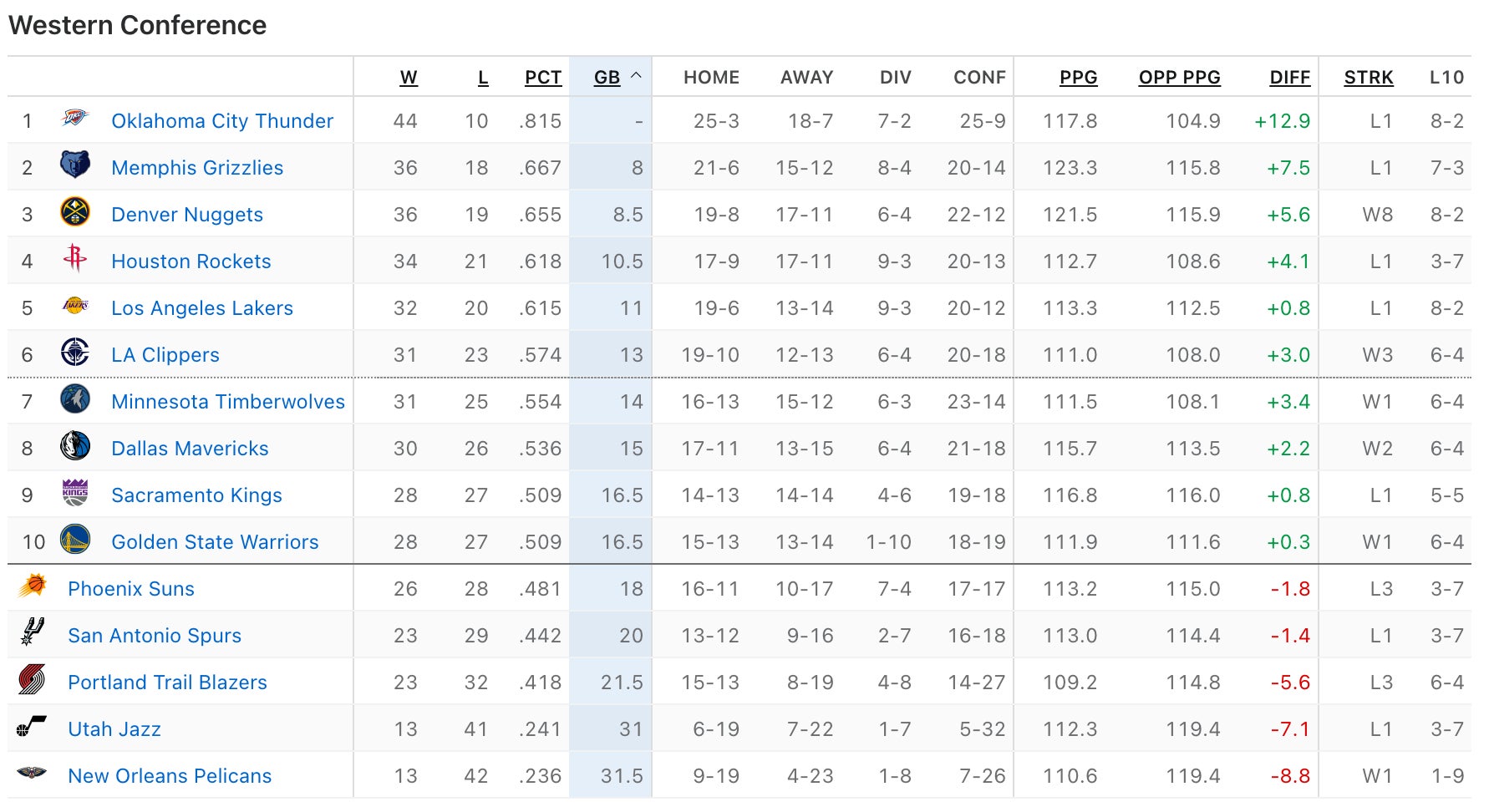Click the Portland Trail Blazers logo
Image resolution: width=1489 pixels, height=812 pixels.
(x=32, y=680)
